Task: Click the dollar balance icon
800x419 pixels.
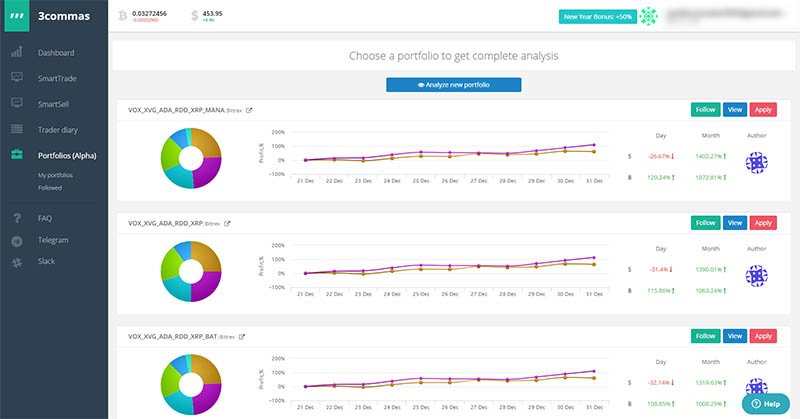Action: click(194, 16)
